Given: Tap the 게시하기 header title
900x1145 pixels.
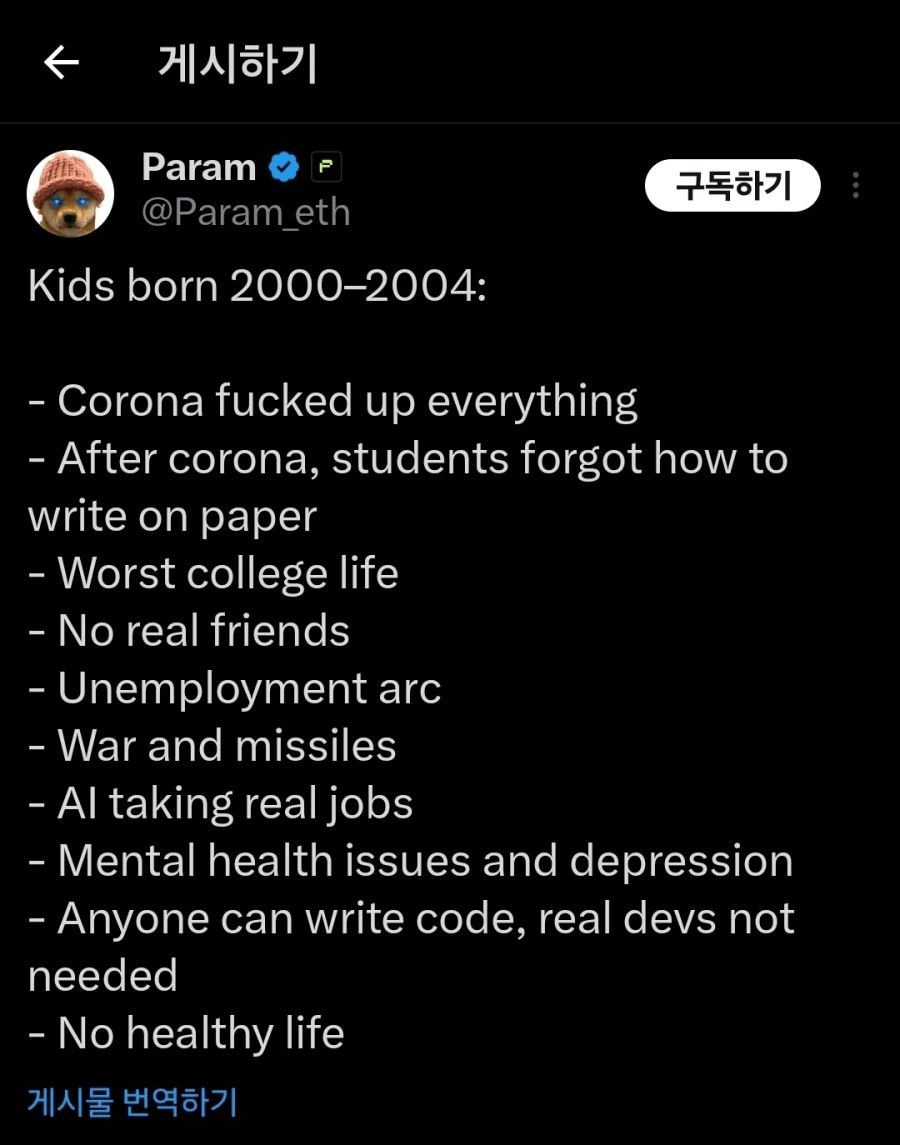Looking at the screenshot, I should point(237,64).
